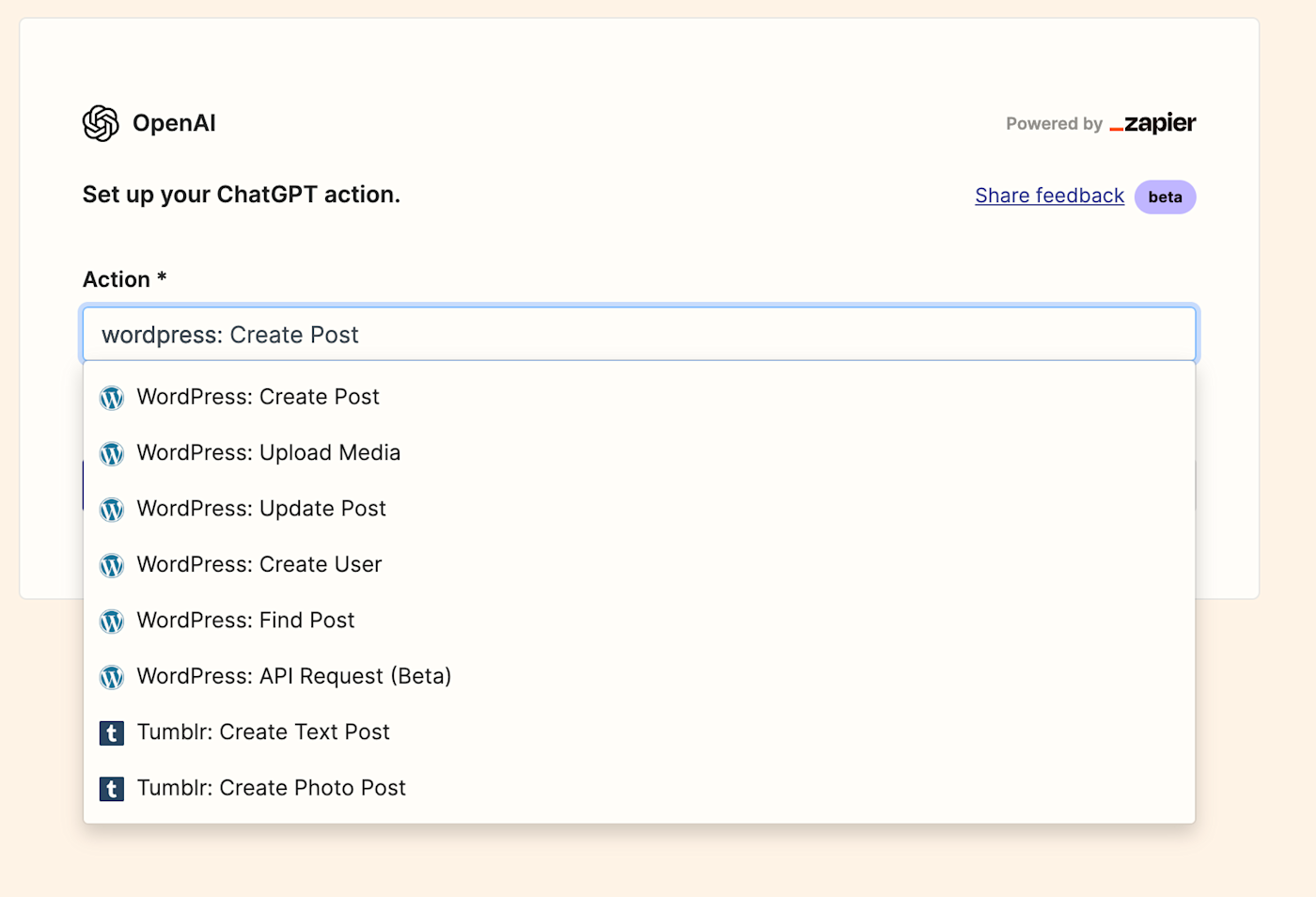
Task: Click WordPress icon beside Create User
Action: [x=112, y=565]
